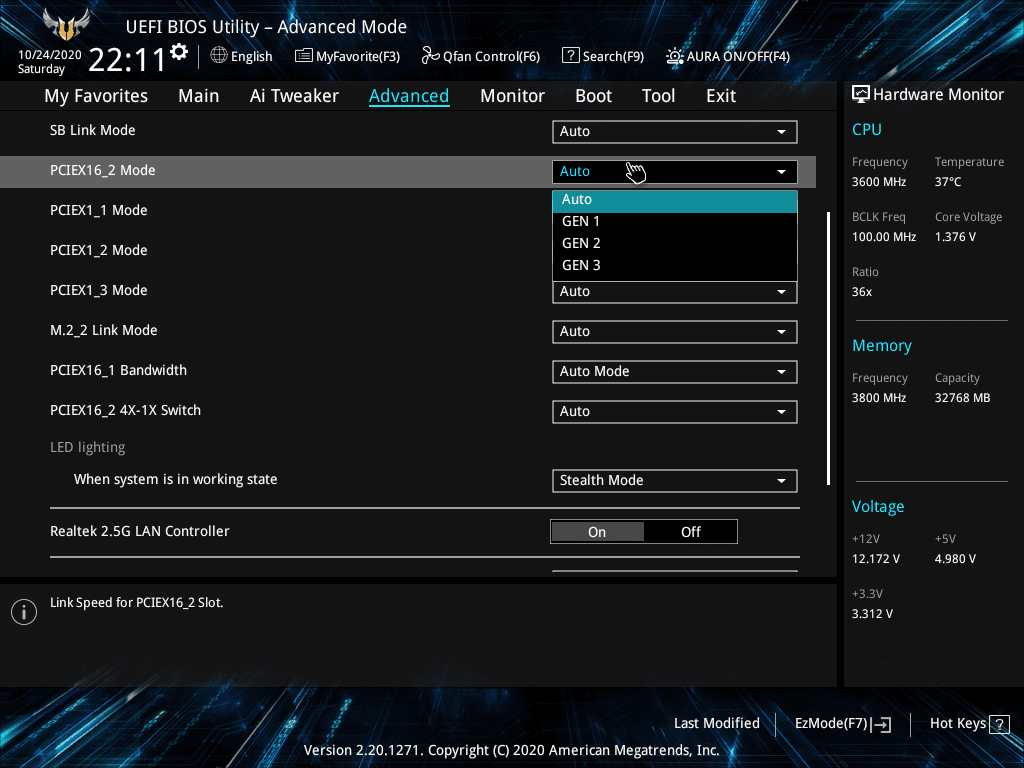Open the Ai Tweaker tab
Screen dimensions: 1024x768
pos(294,96)
